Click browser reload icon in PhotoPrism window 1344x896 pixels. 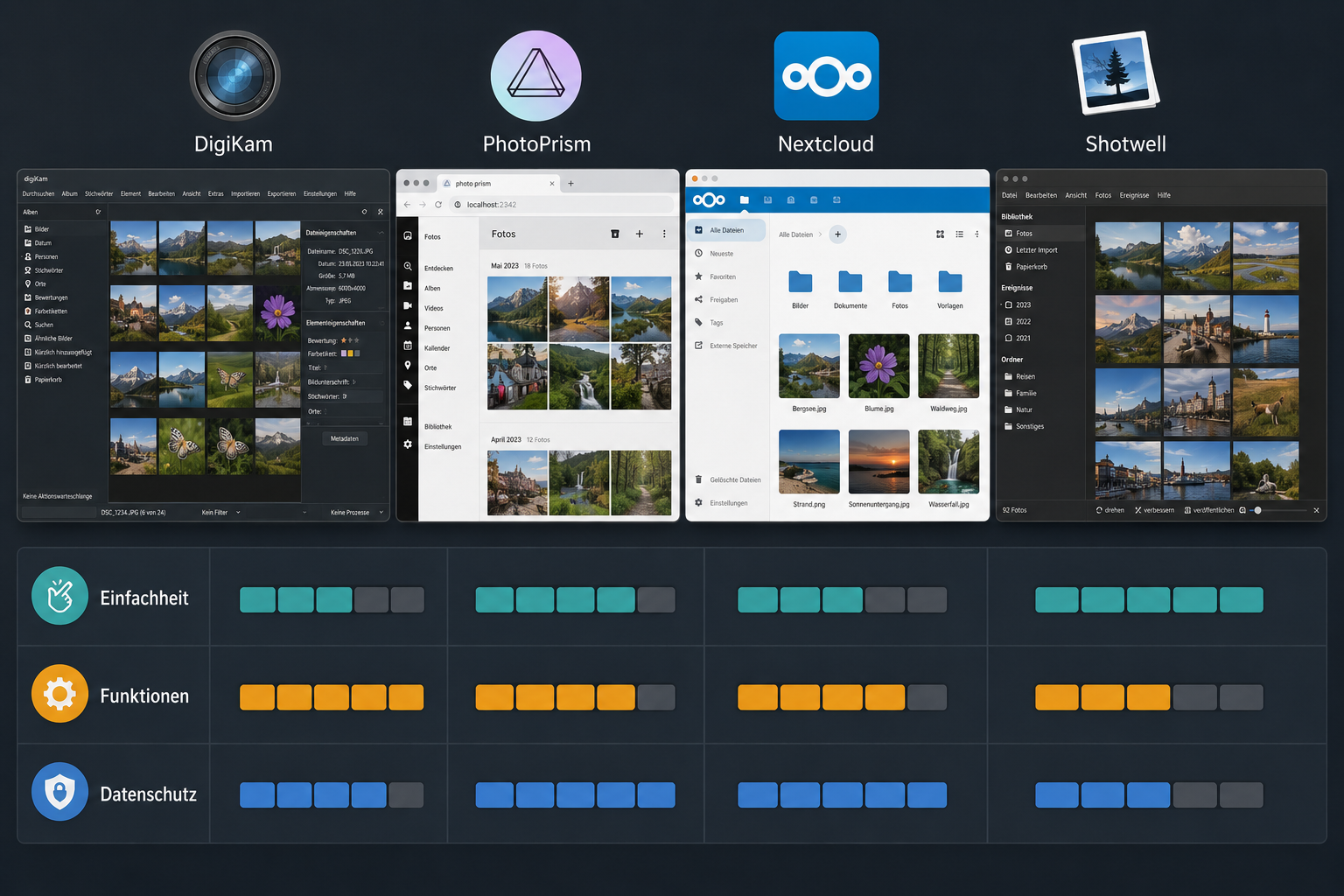click(x=438, y=205)
